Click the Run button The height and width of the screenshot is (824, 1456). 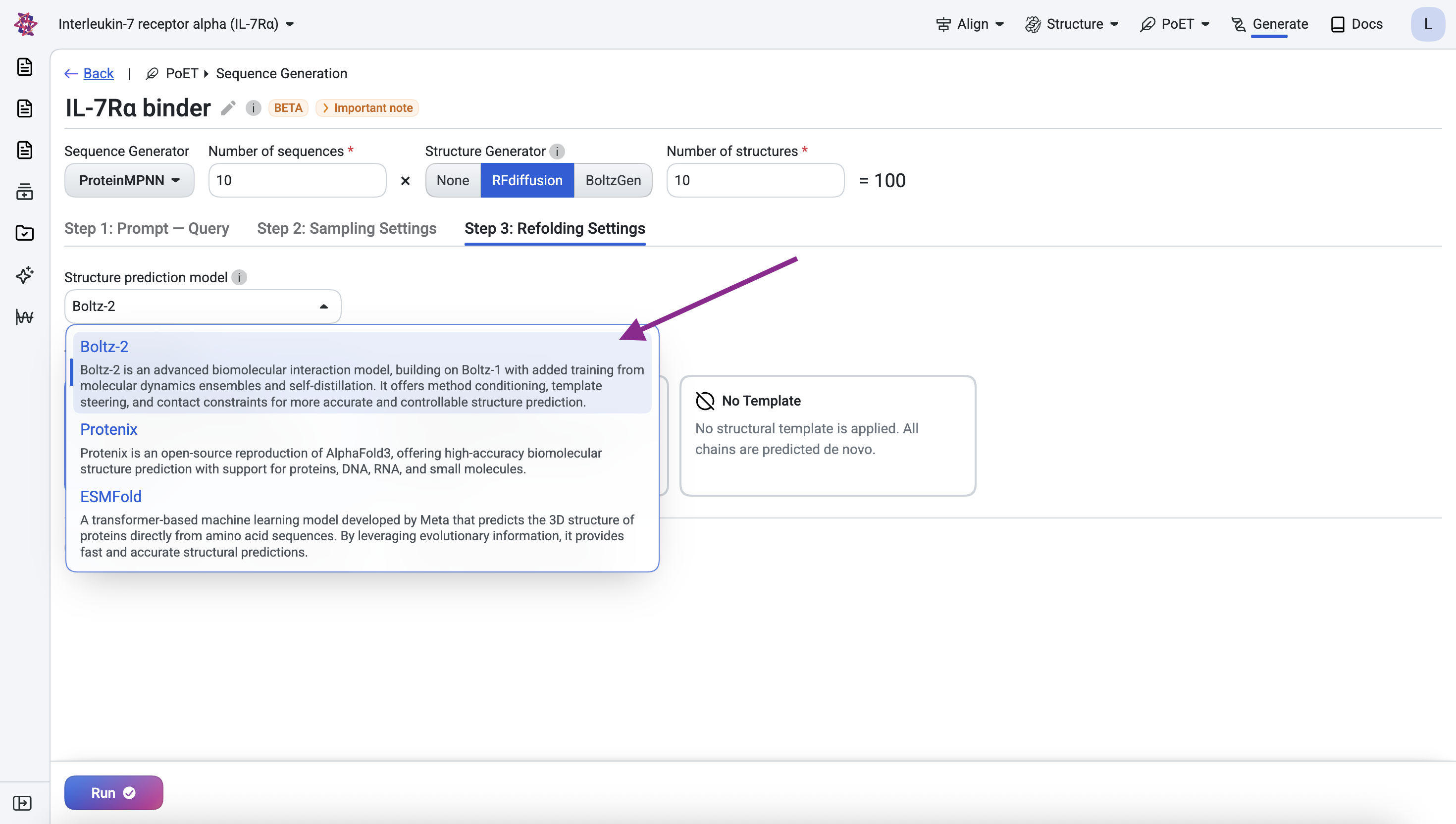click(114, 792)
